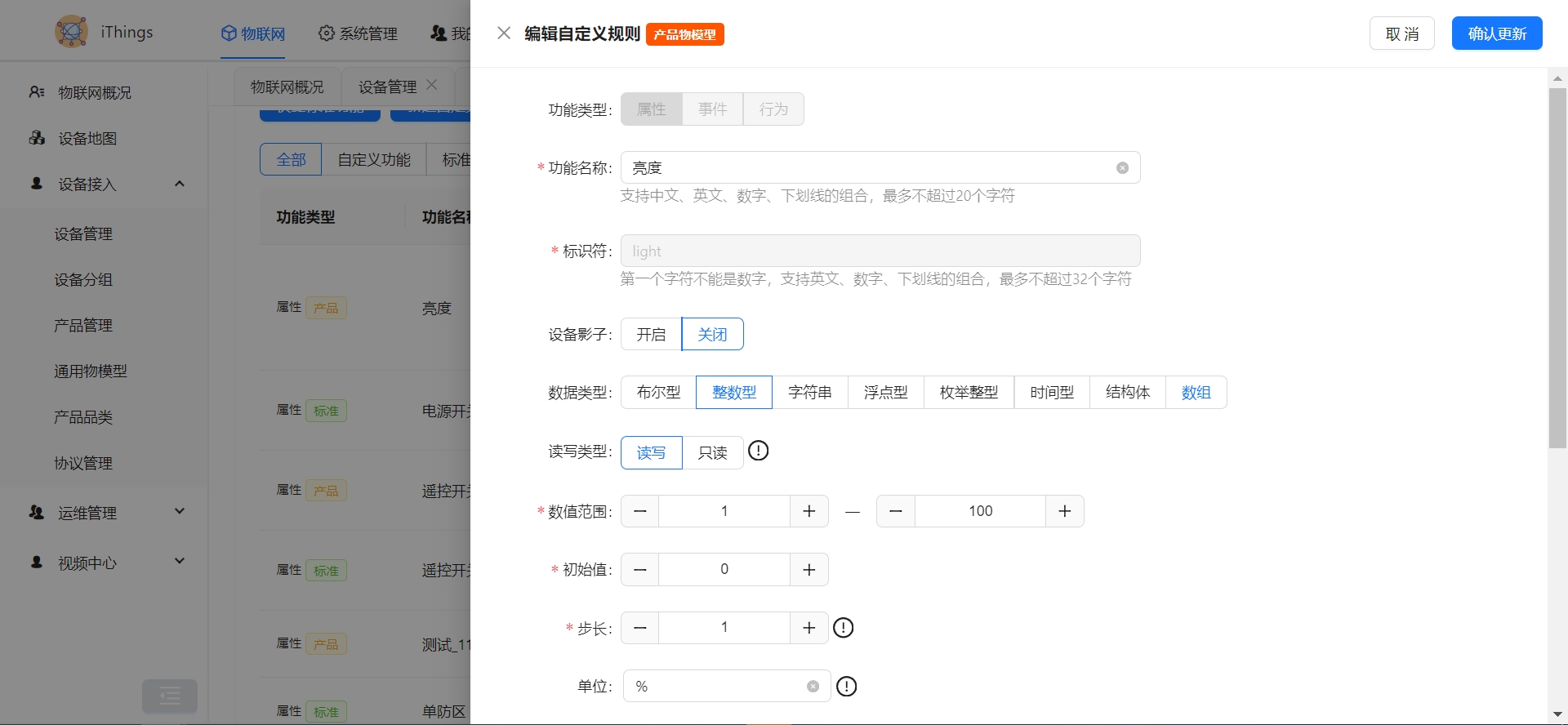The height and width of the screenshot is (725, 1568).
Task: Click the 取消 button
Action: (x=1401, y=33)
